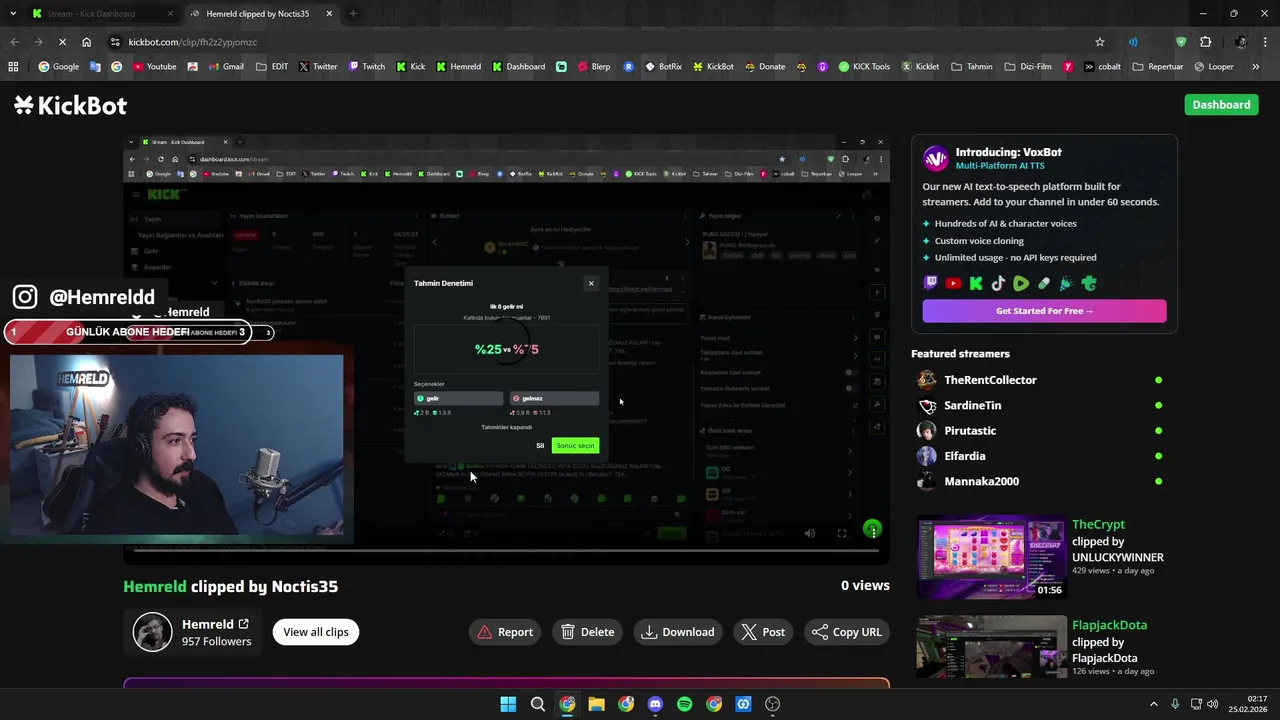Expand the Dizi-Film bookmarks folder
The image size is (1280, 720).
pyautogui.click(x=1027, y=67)
